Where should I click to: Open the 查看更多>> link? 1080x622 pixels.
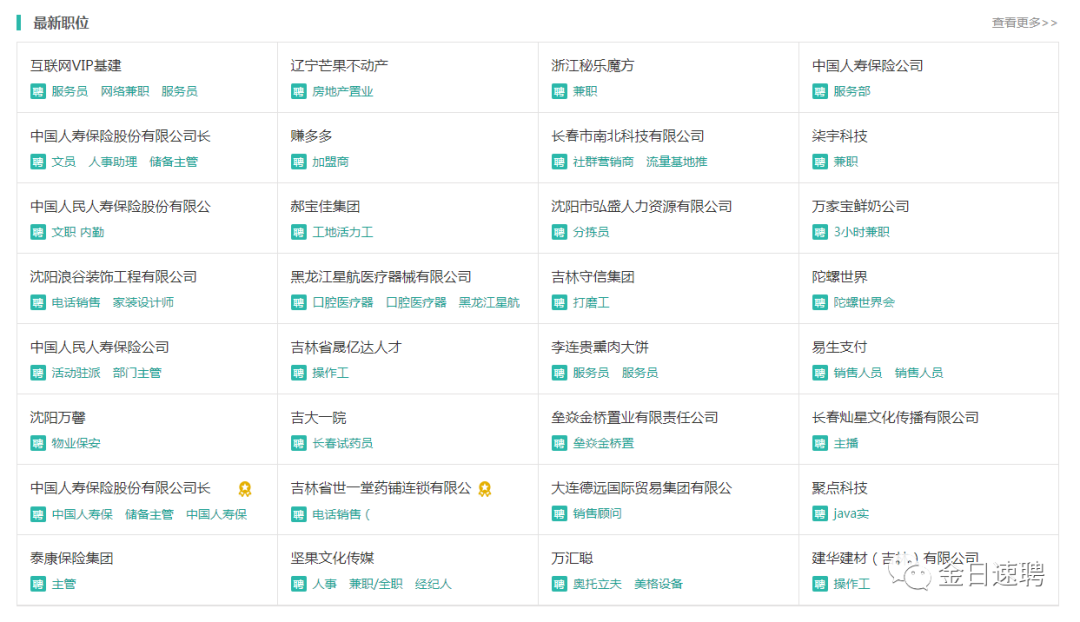click(1024, 23)
